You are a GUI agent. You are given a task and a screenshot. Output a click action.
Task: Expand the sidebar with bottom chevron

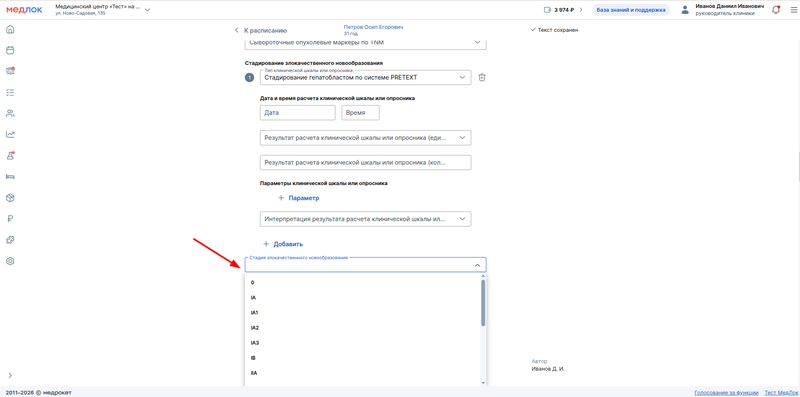pyautogui.click(x=10, y=375)
